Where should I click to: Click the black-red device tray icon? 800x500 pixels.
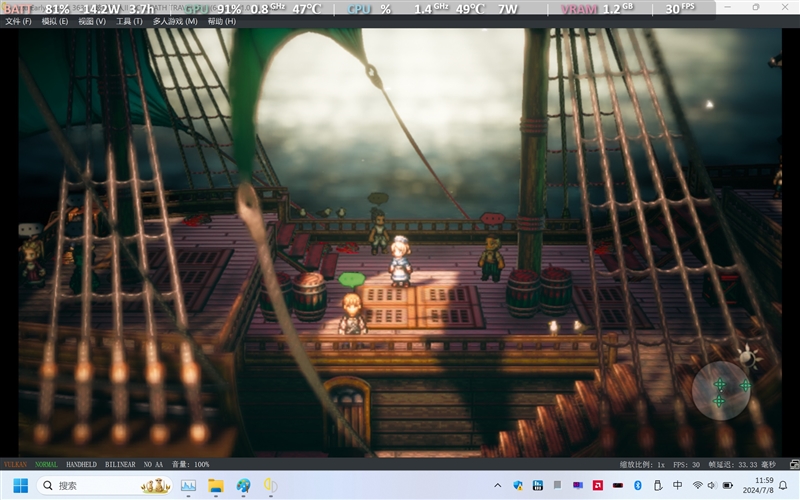click(618, 486)
